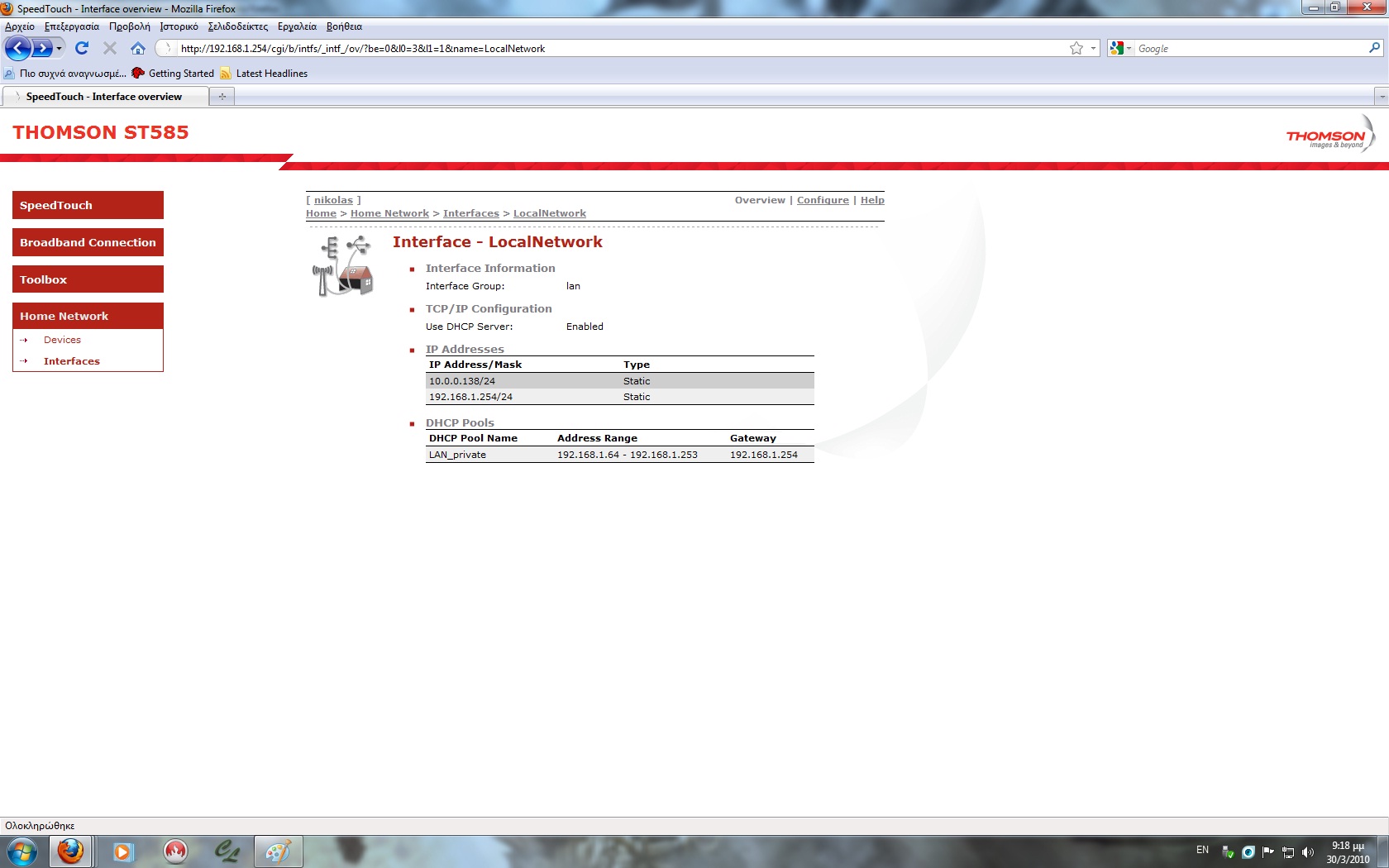Select the SpeedTouch - Interface overview tab
1389x868 pixels.
(105, 97)
